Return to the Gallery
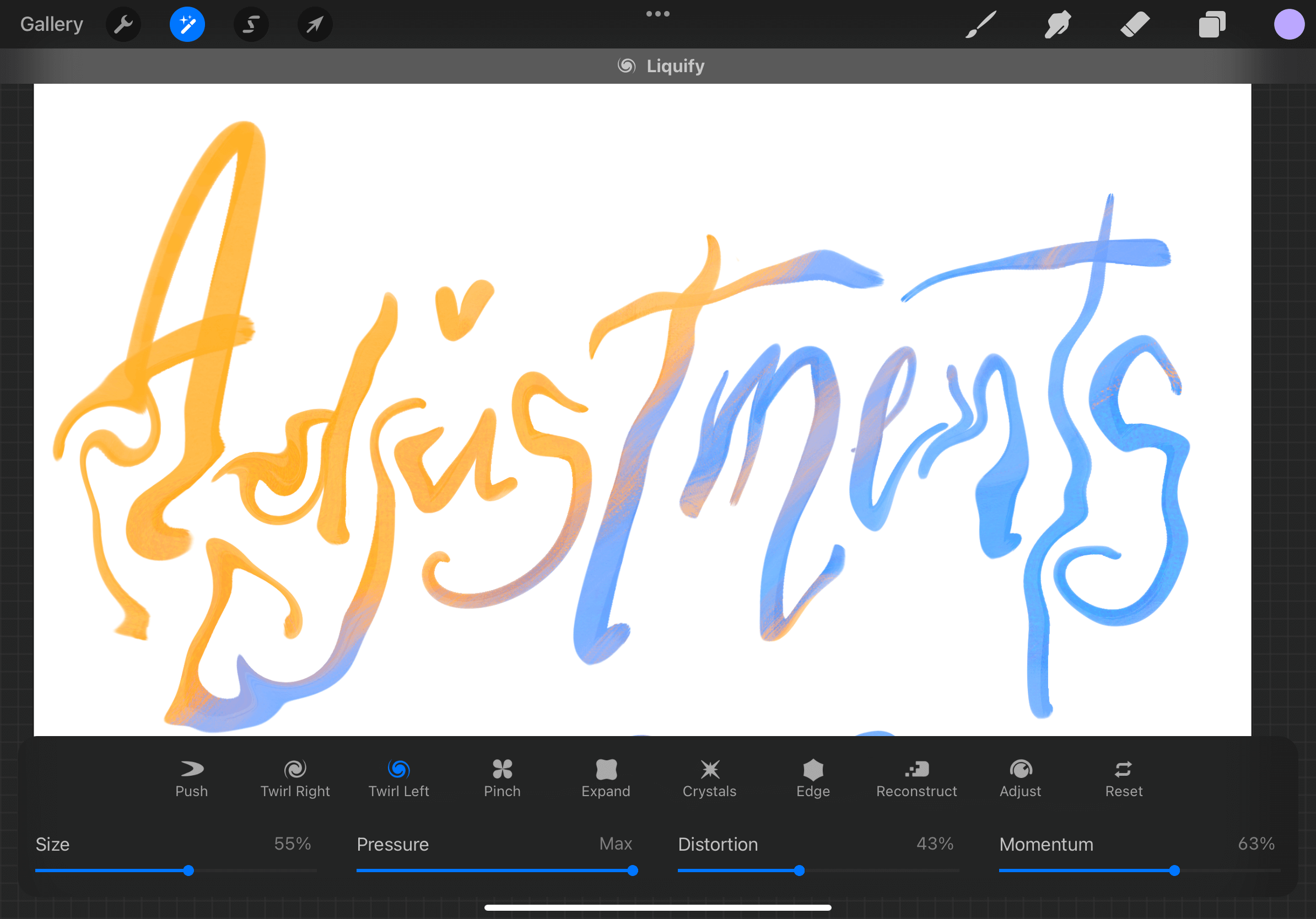Viewport: 1316px width, 919px height. [52, 25]
